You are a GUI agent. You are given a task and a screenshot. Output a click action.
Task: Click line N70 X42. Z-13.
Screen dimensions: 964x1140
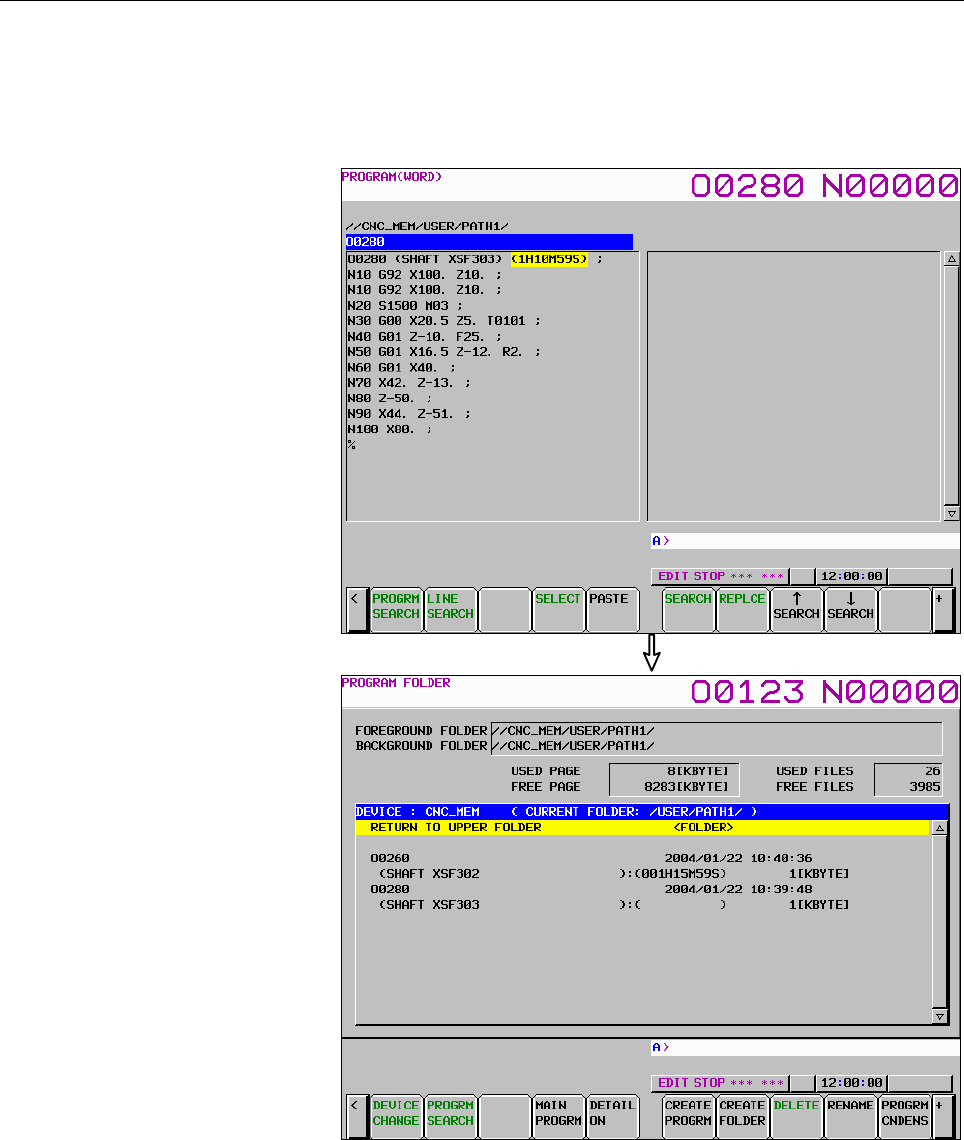coord(409,383)
